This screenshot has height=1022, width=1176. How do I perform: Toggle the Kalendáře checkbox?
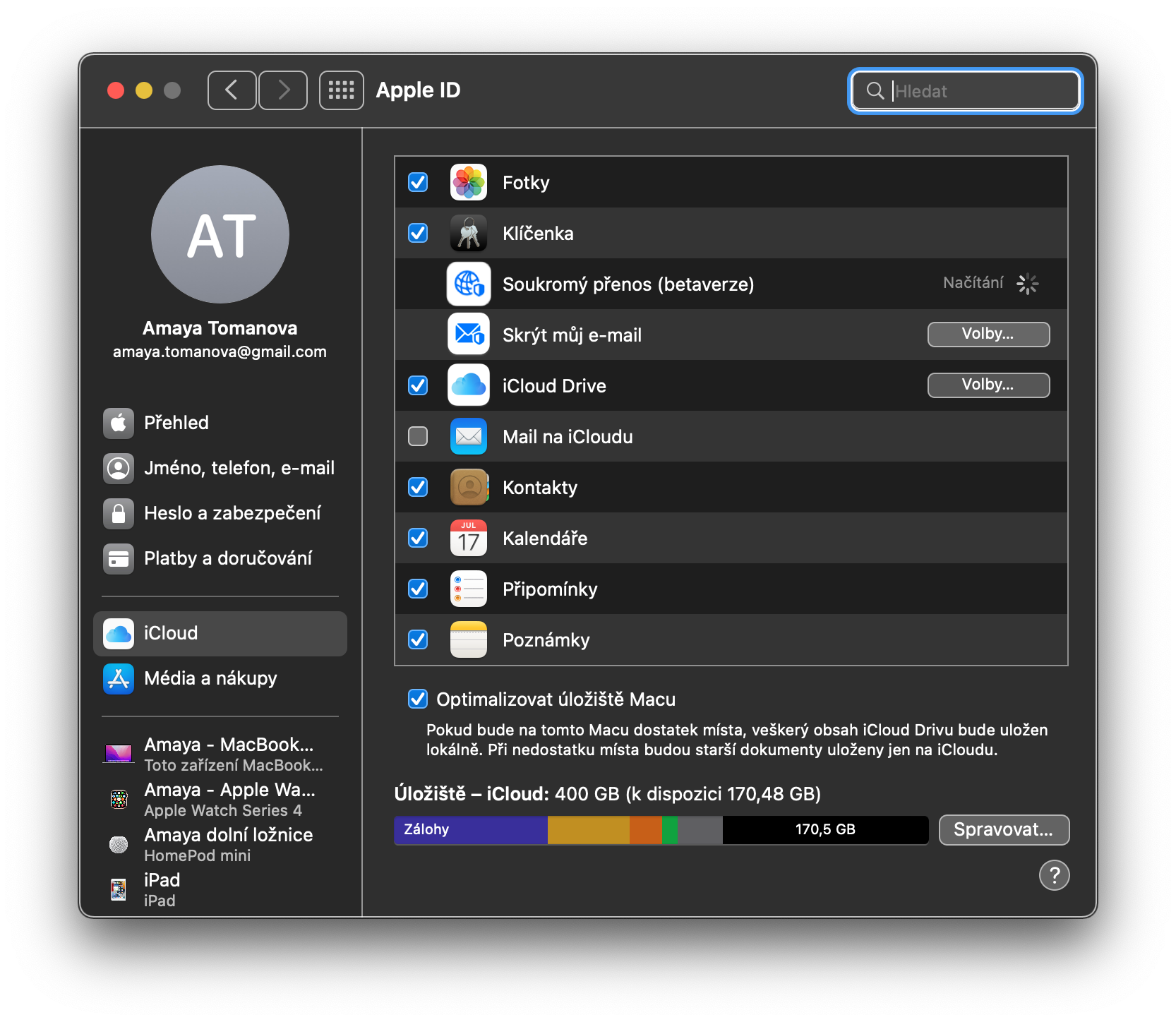[418, 539]
